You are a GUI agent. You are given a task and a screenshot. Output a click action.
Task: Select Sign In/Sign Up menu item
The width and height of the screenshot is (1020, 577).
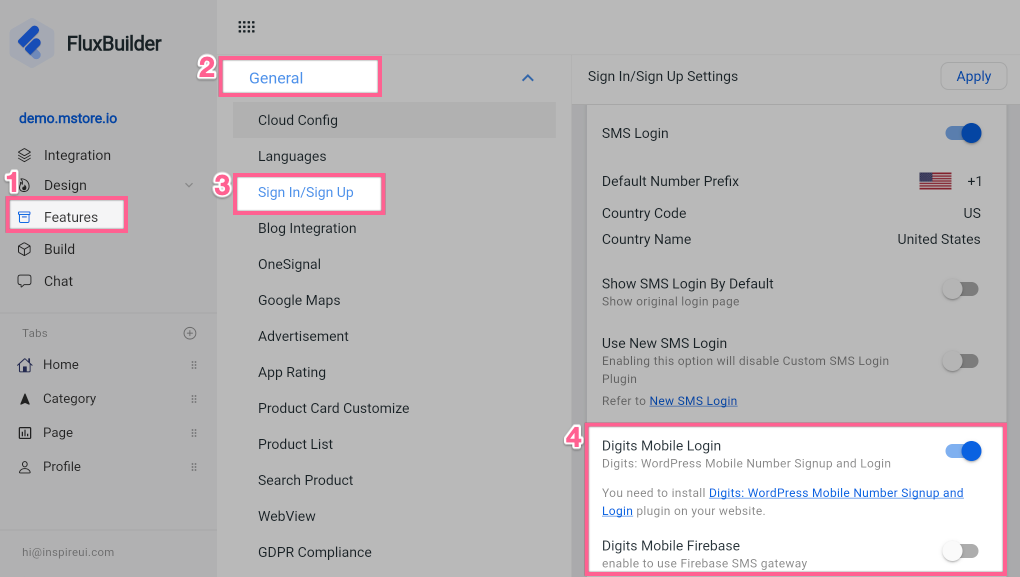point(306,192)
